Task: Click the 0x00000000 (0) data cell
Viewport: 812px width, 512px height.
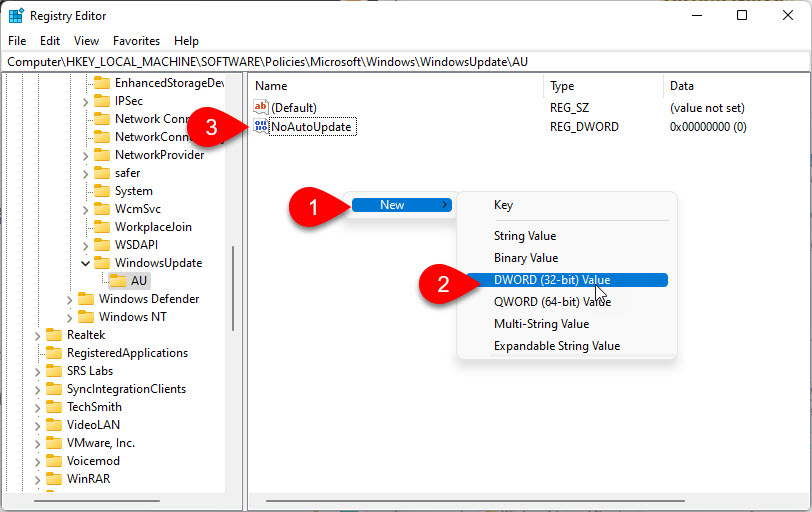Action: pos(708,127)
